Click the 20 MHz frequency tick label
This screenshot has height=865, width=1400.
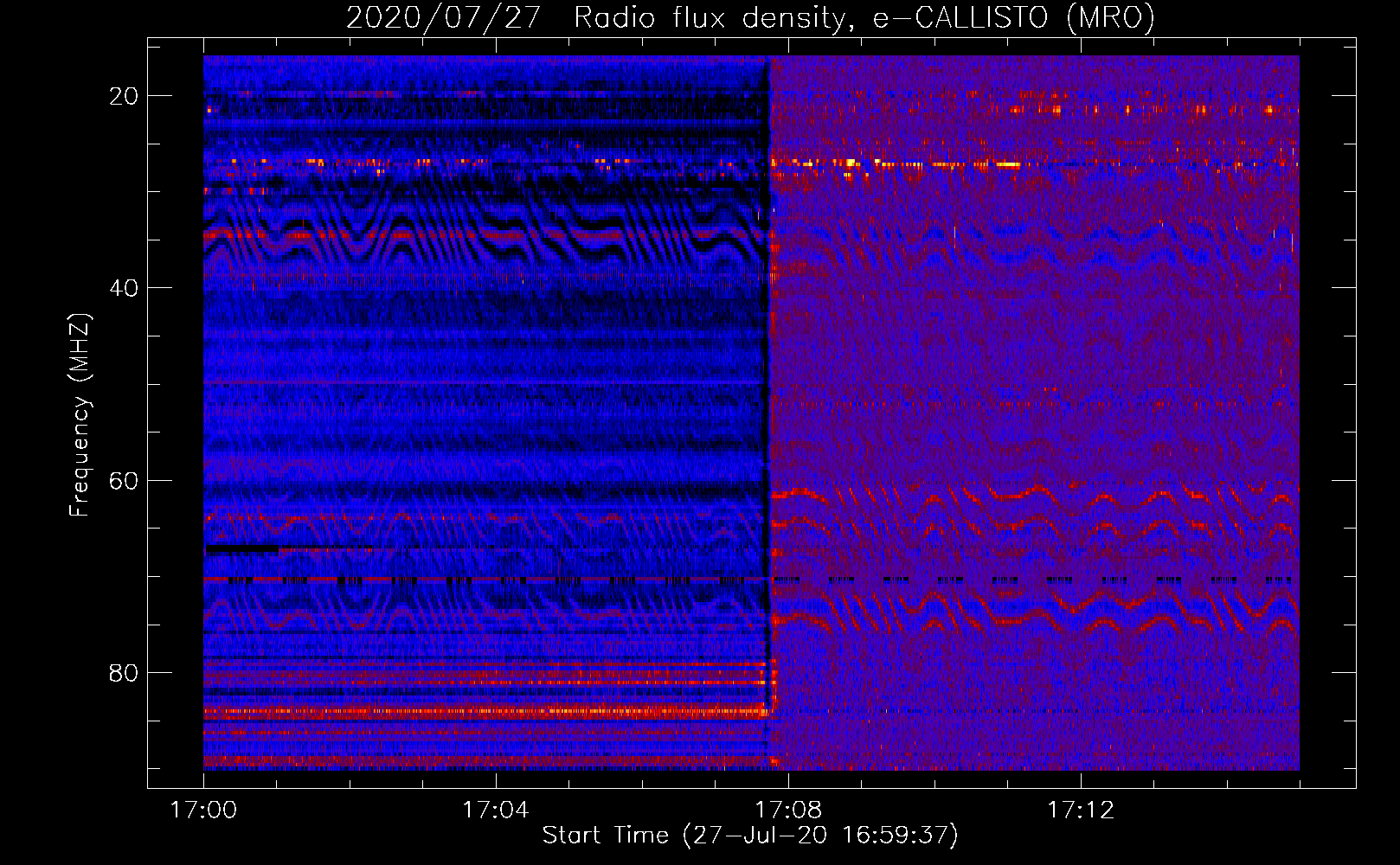click(124, 96)
